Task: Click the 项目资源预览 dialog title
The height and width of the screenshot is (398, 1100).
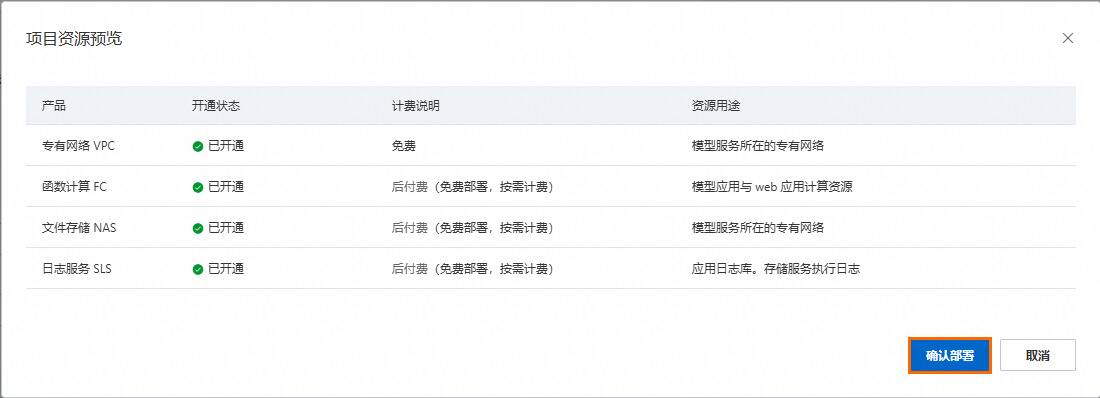Action: pyautogui.click(x=74, y=39)
